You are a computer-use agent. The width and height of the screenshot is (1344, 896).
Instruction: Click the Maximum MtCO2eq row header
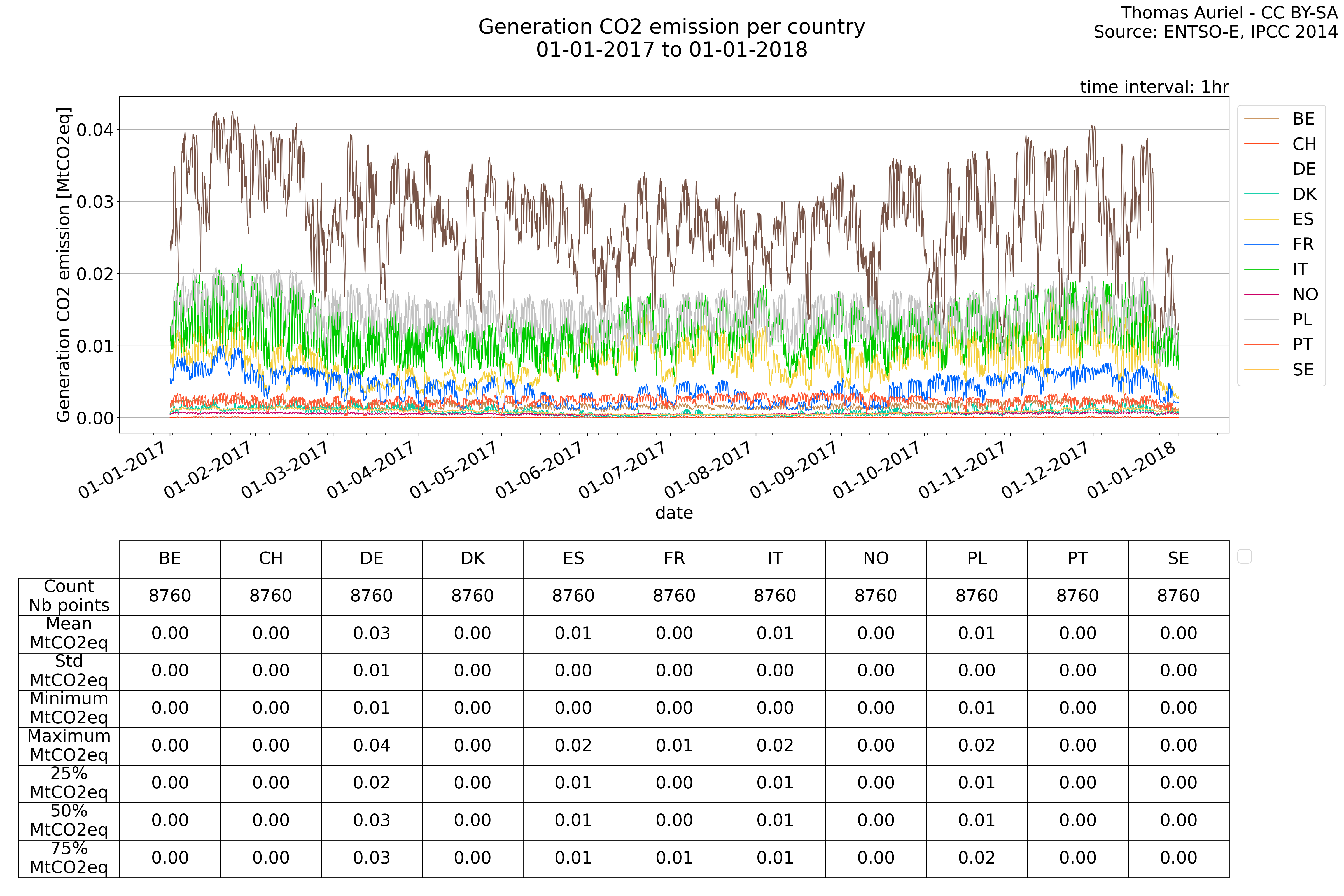coord(69,746)
